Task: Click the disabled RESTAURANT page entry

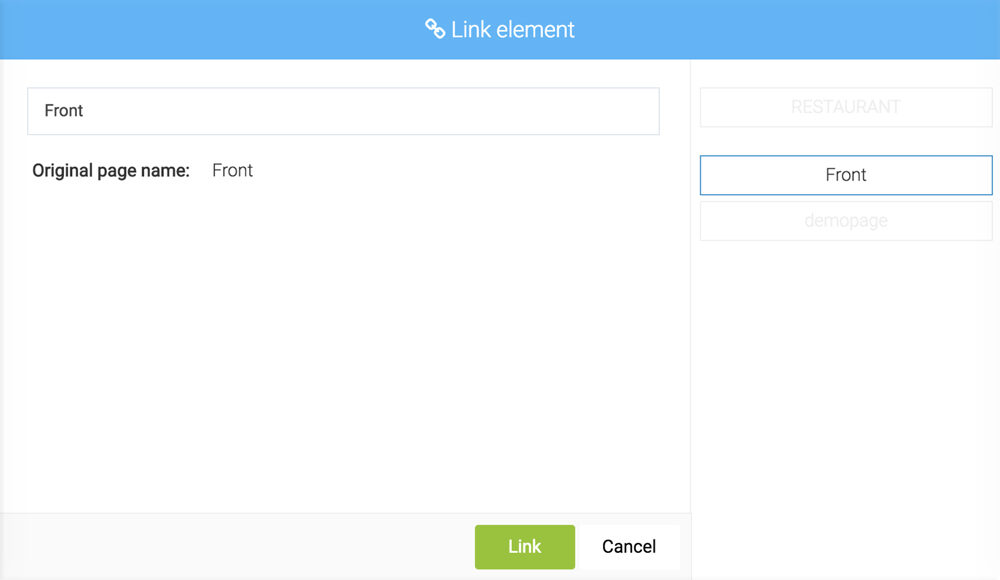Action: click(x=845, y=107)
